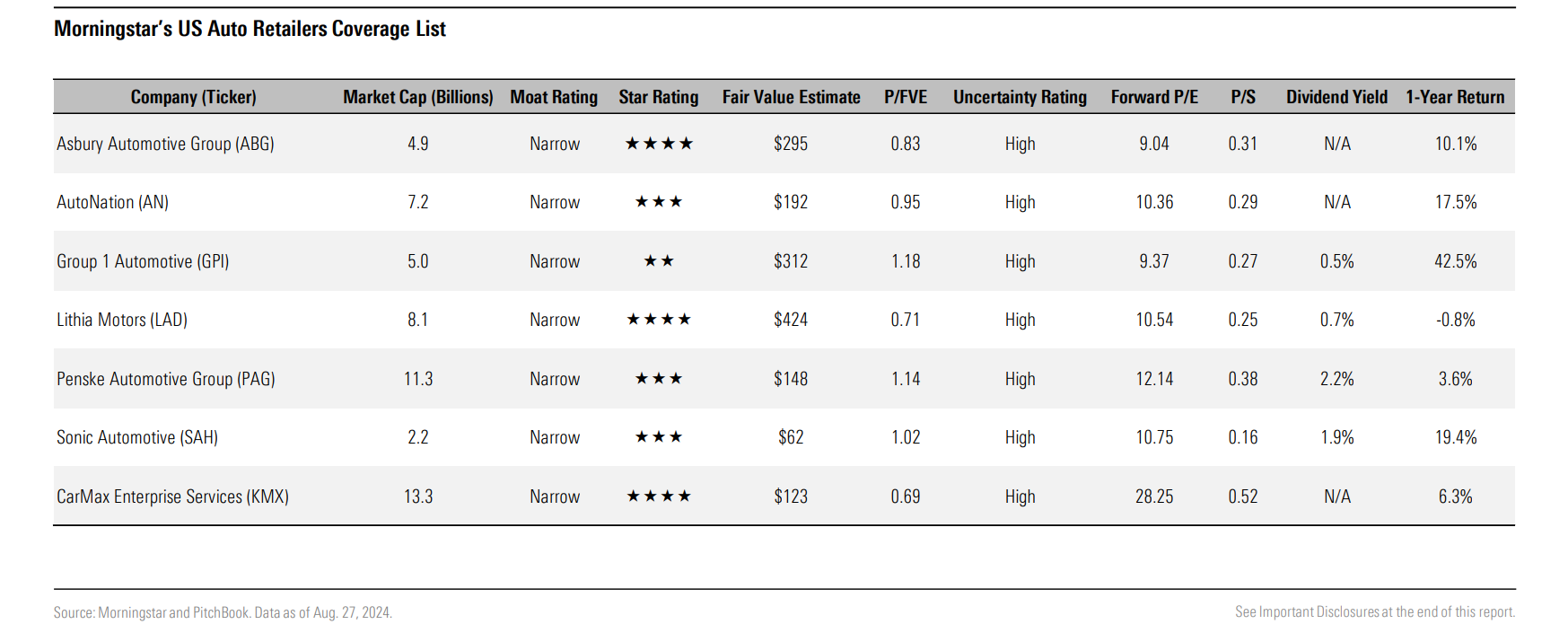Click the Morningstar and PitchBook source line

[x=223, y=612]
